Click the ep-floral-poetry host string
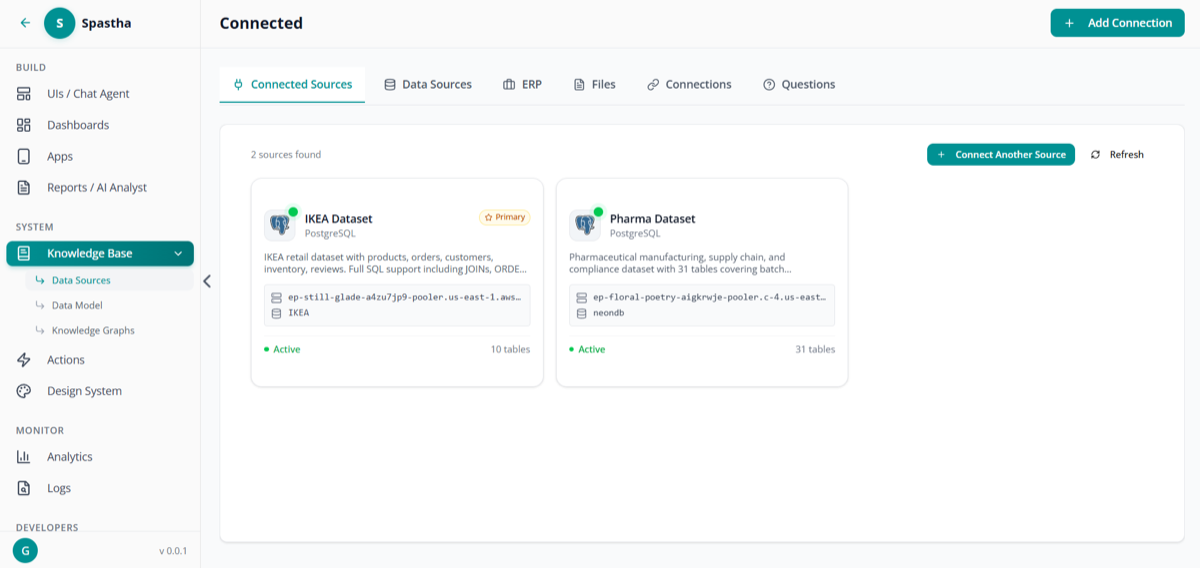This screenshot has width=1200, height=568. (709, 298)
